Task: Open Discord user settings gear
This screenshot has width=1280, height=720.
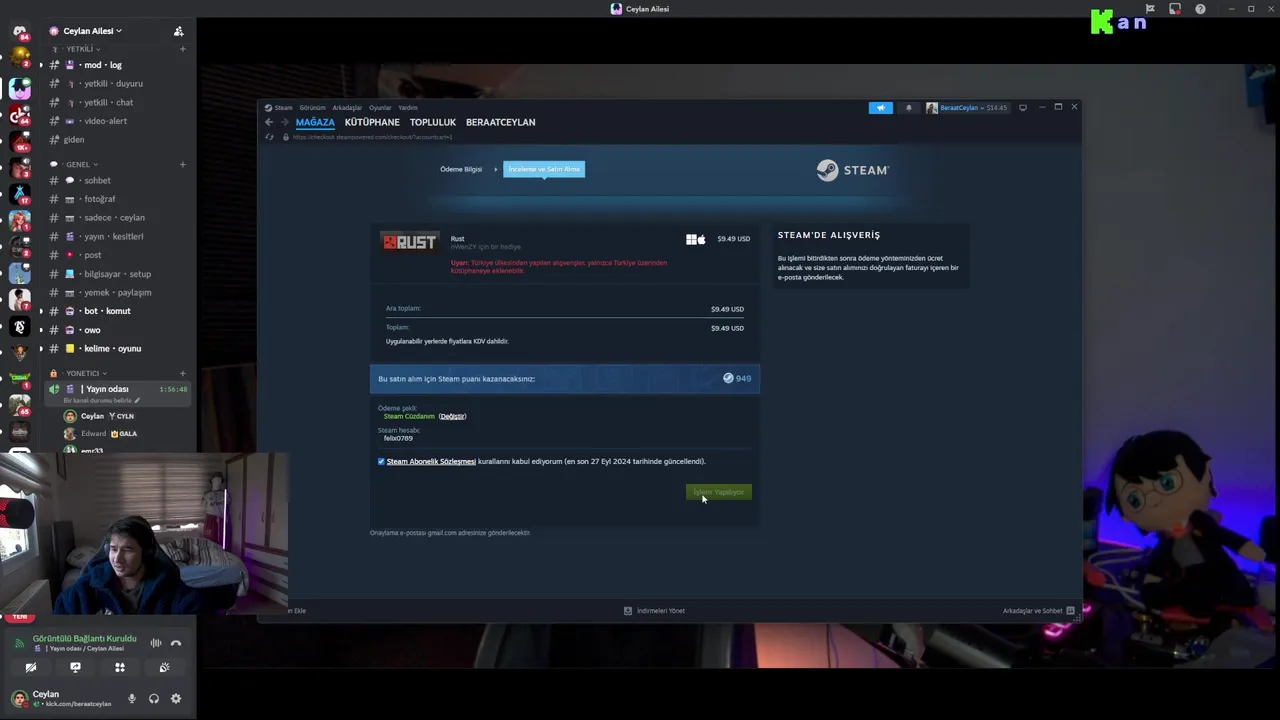Action: coord(176,699)
